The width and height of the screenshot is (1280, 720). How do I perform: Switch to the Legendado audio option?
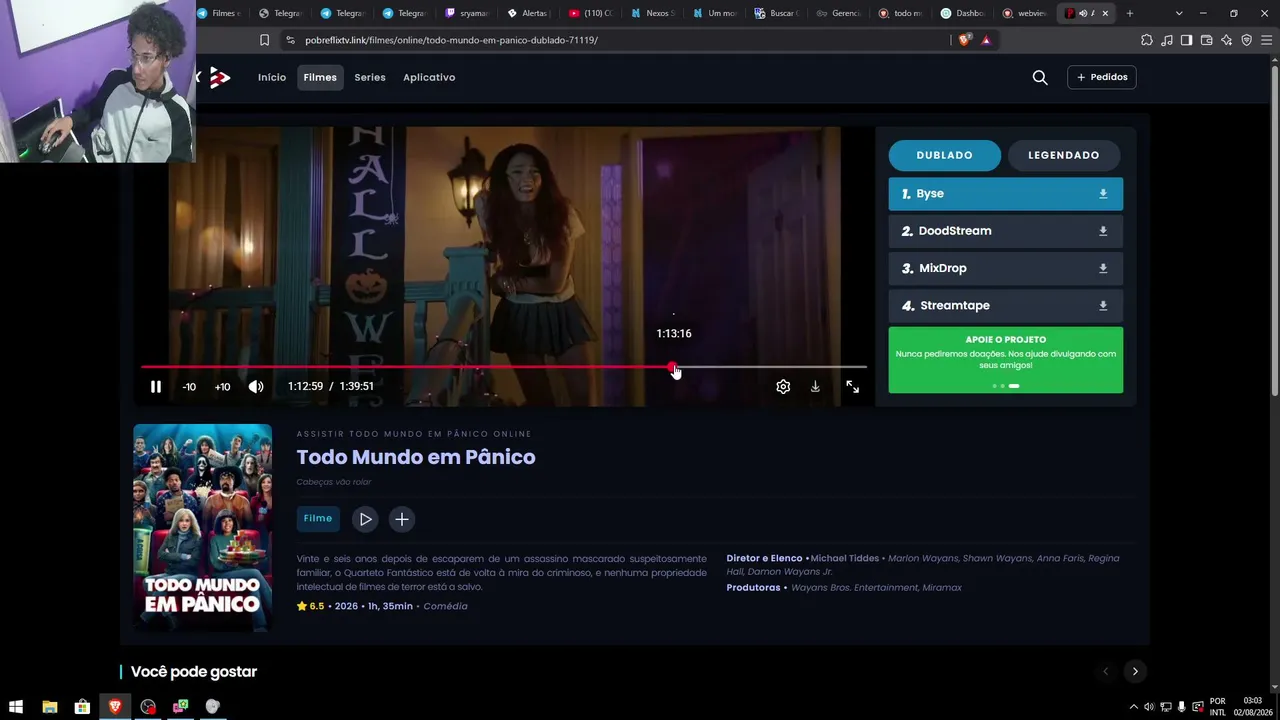coord(1064,155)
